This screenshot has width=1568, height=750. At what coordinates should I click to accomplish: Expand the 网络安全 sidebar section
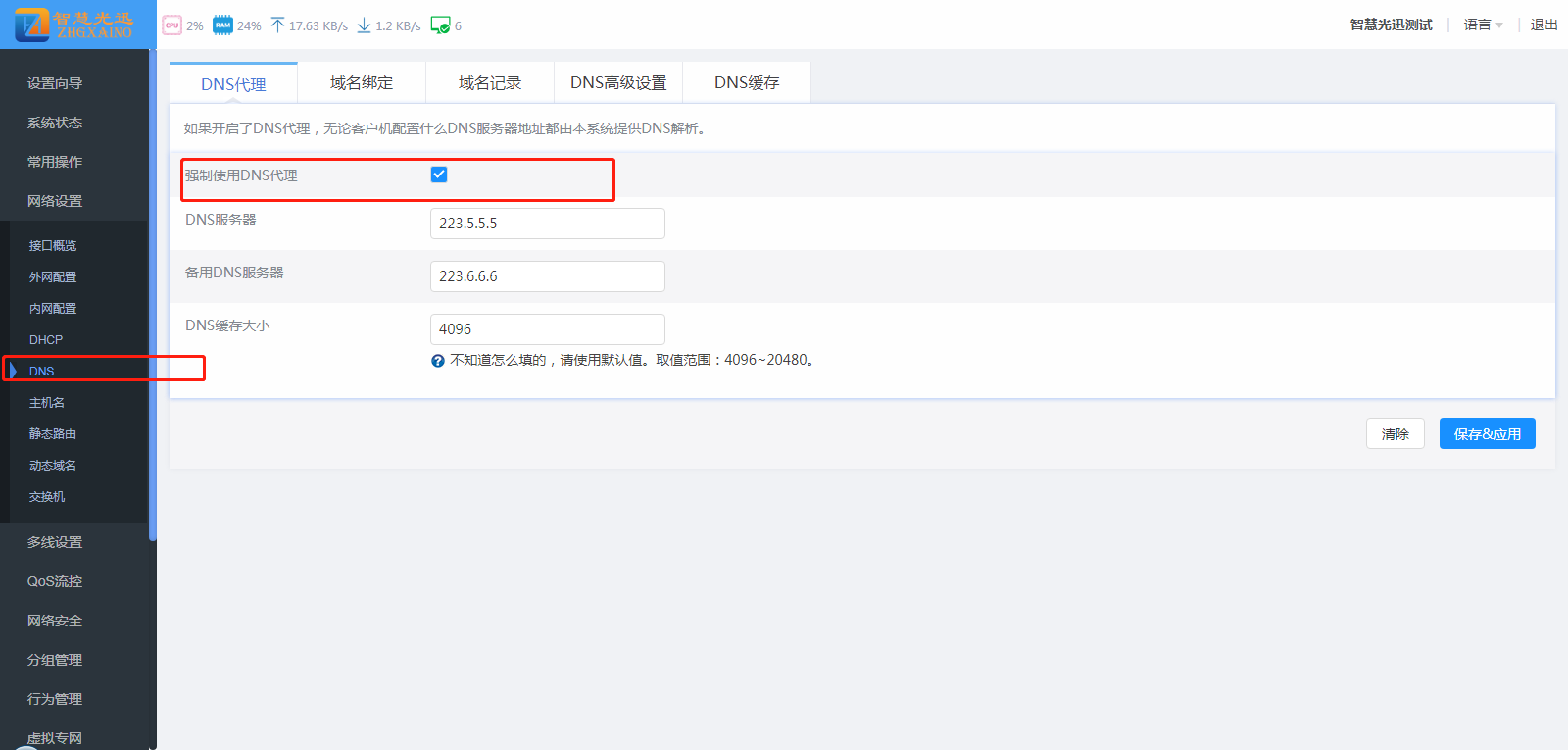pyautogui.click(x=55, y=621)
